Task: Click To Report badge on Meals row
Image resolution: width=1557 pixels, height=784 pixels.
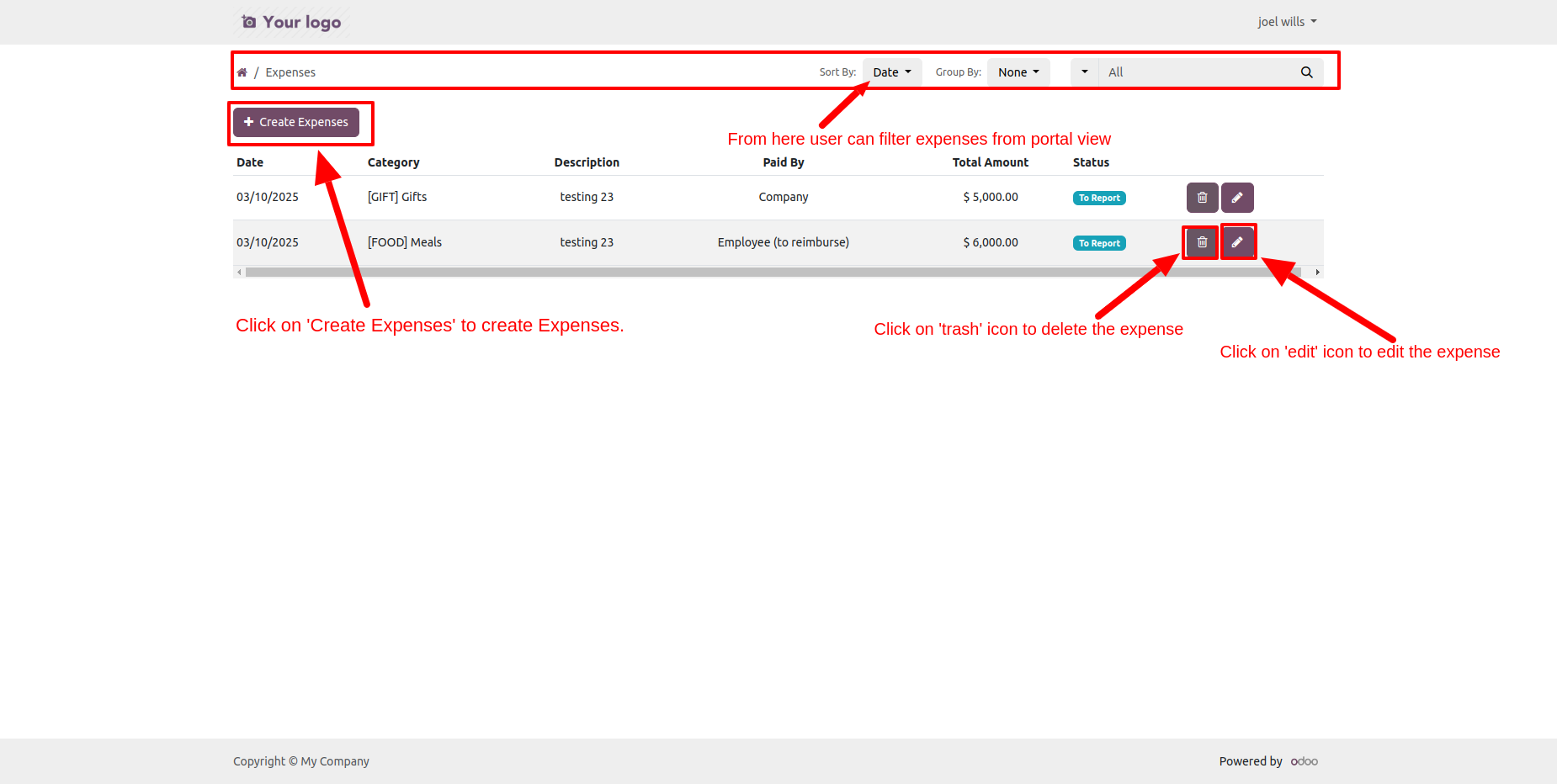Action: (x=1099, y=243)
